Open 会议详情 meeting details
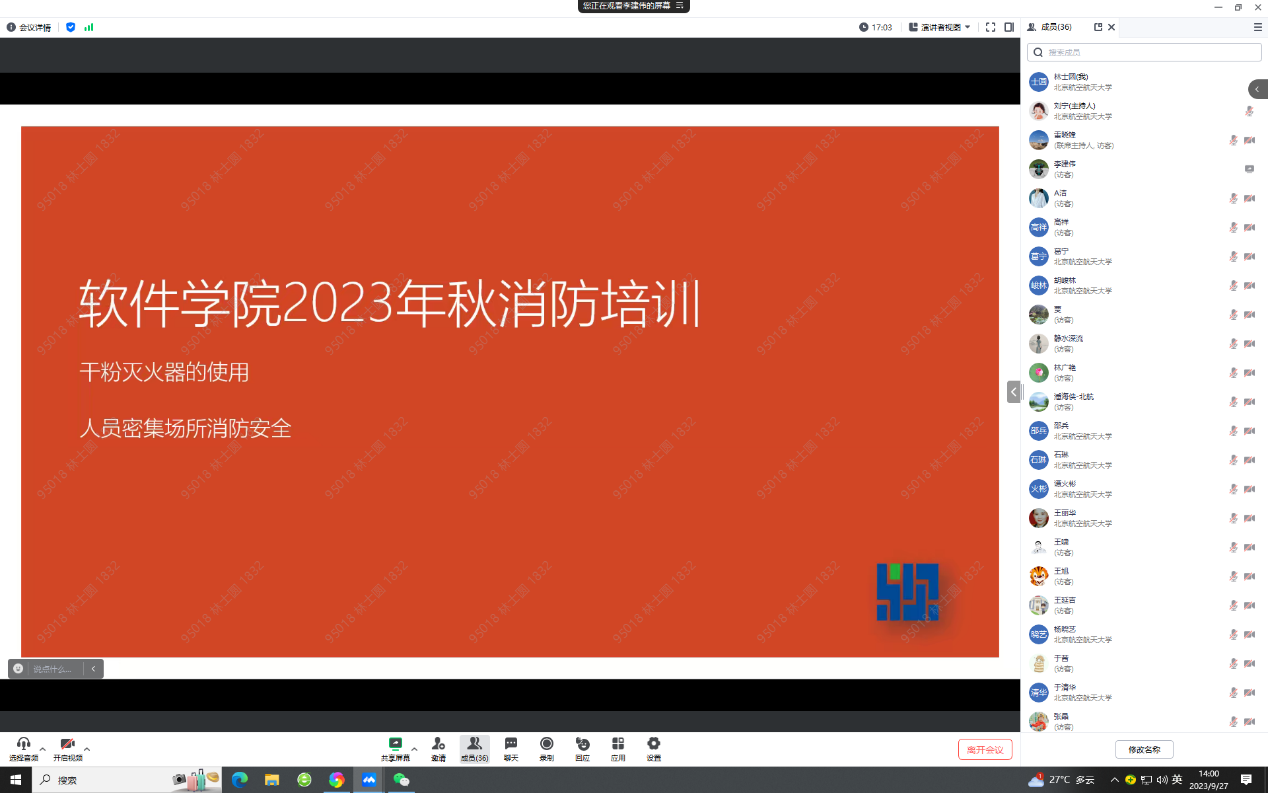The width and height of the screenshot is (1268, 793). (x=29, y=27)
